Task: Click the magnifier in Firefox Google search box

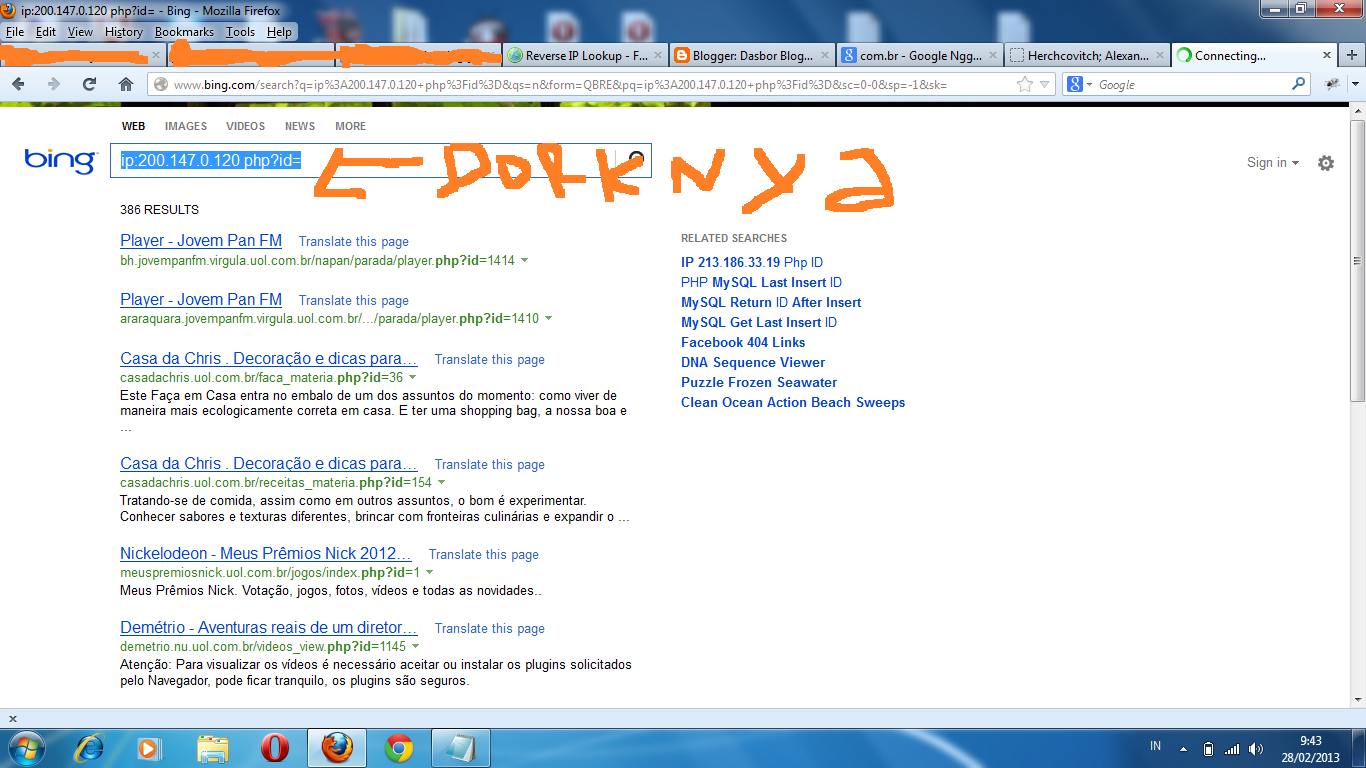Action: [1298, 84]
